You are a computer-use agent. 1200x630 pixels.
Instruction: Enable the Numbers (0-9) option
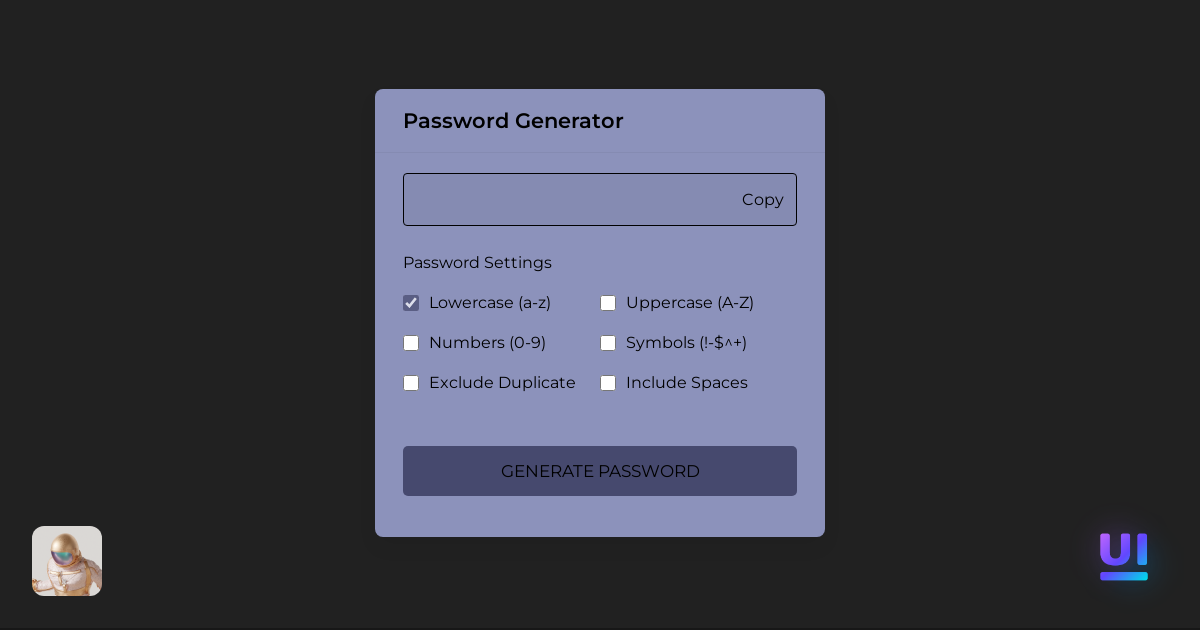411,343
